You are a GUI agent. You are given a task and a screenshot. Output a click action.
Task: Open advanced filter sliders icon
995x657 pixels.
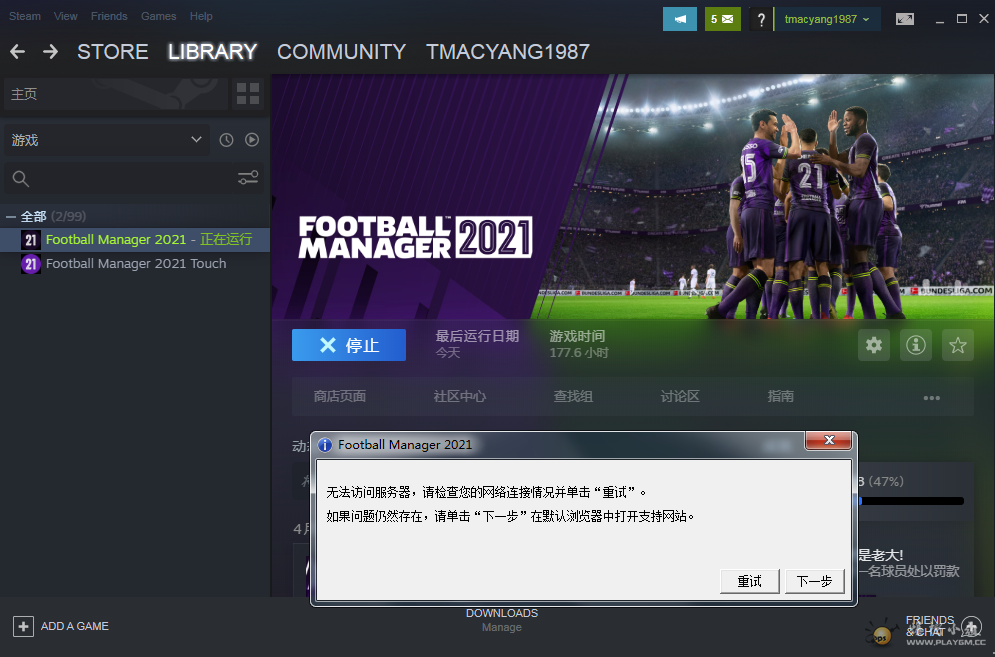point(247,178)
